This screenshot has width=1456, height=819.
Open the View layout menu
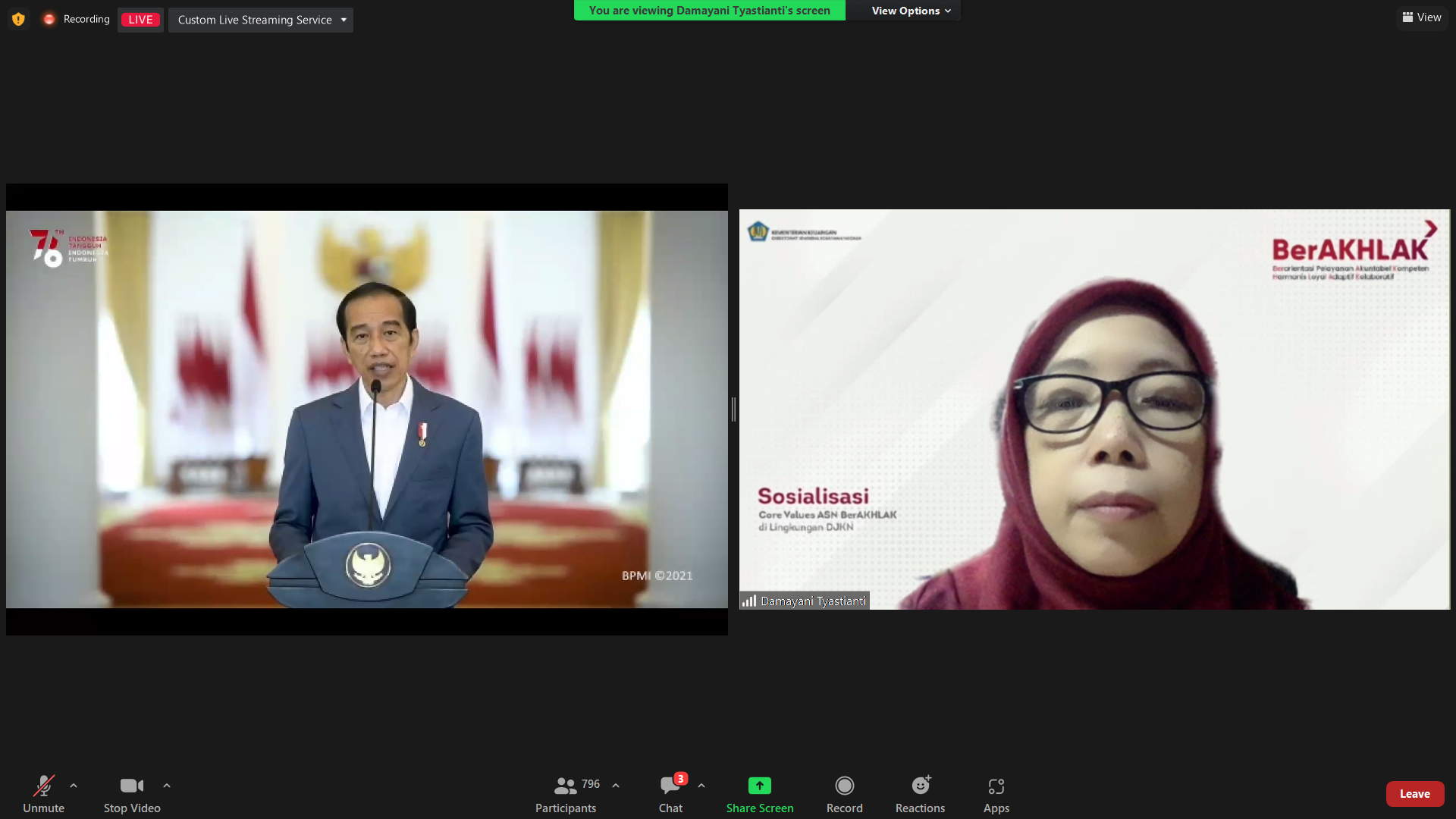click(x=1422, y=17)
